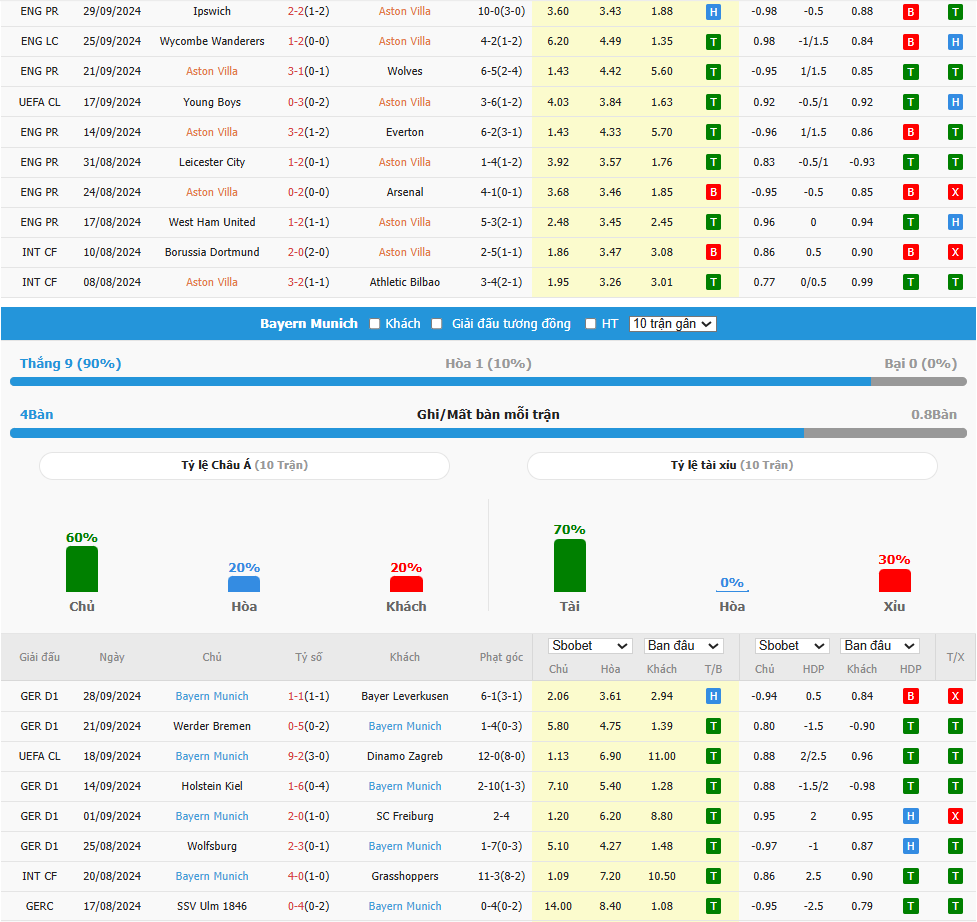The width and height of the screenshot is (977, 922).
Task: Open the Bayer Leverkusen team link
Action: 405,696
